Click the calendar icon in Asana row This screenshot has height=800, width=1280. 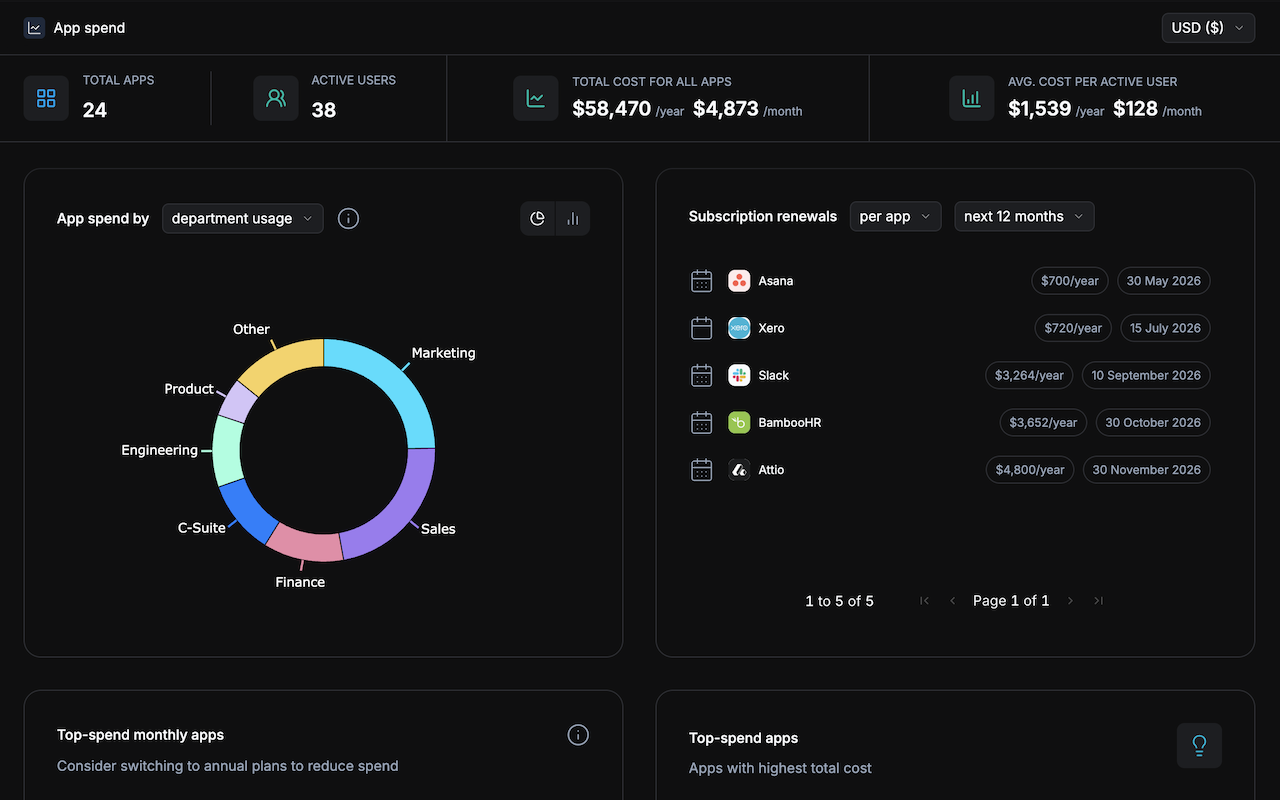pos(702,281)
